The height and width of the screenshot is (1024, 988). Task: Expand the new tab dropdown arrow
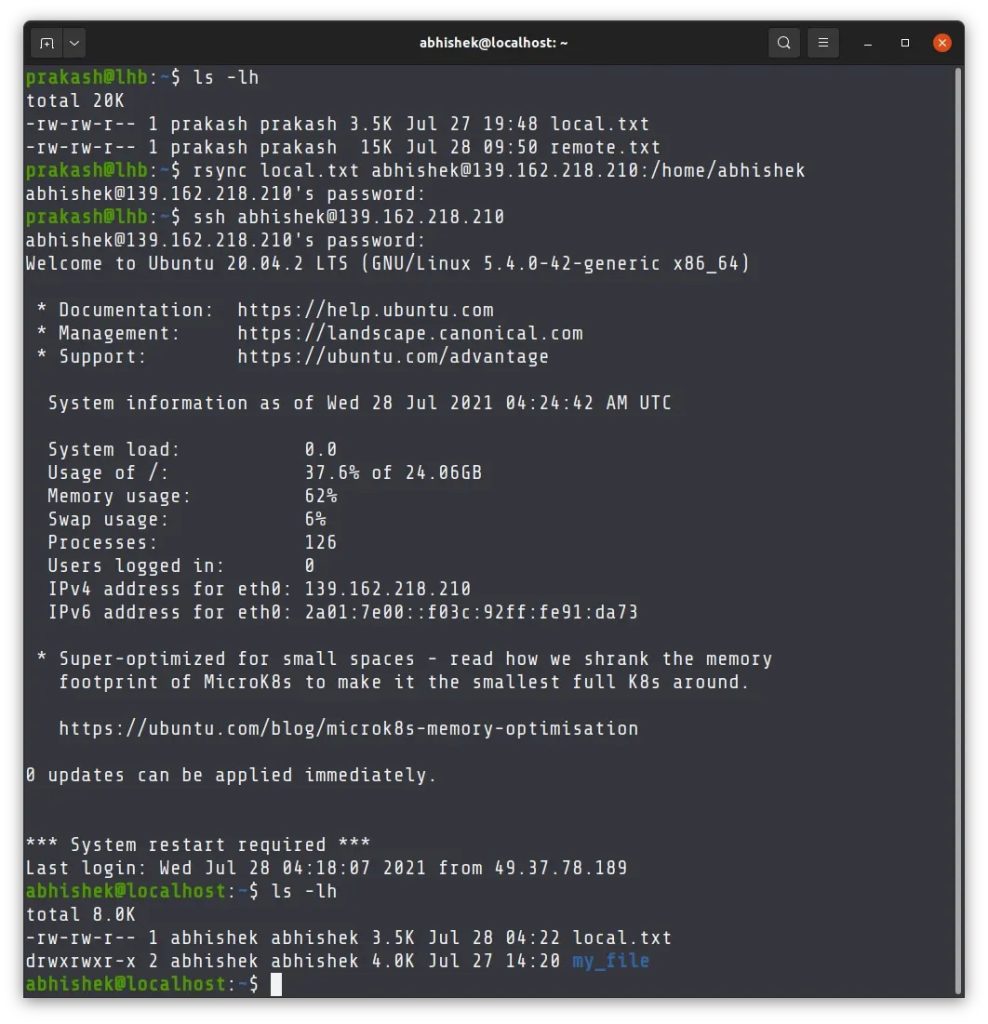tap(75, 43)
